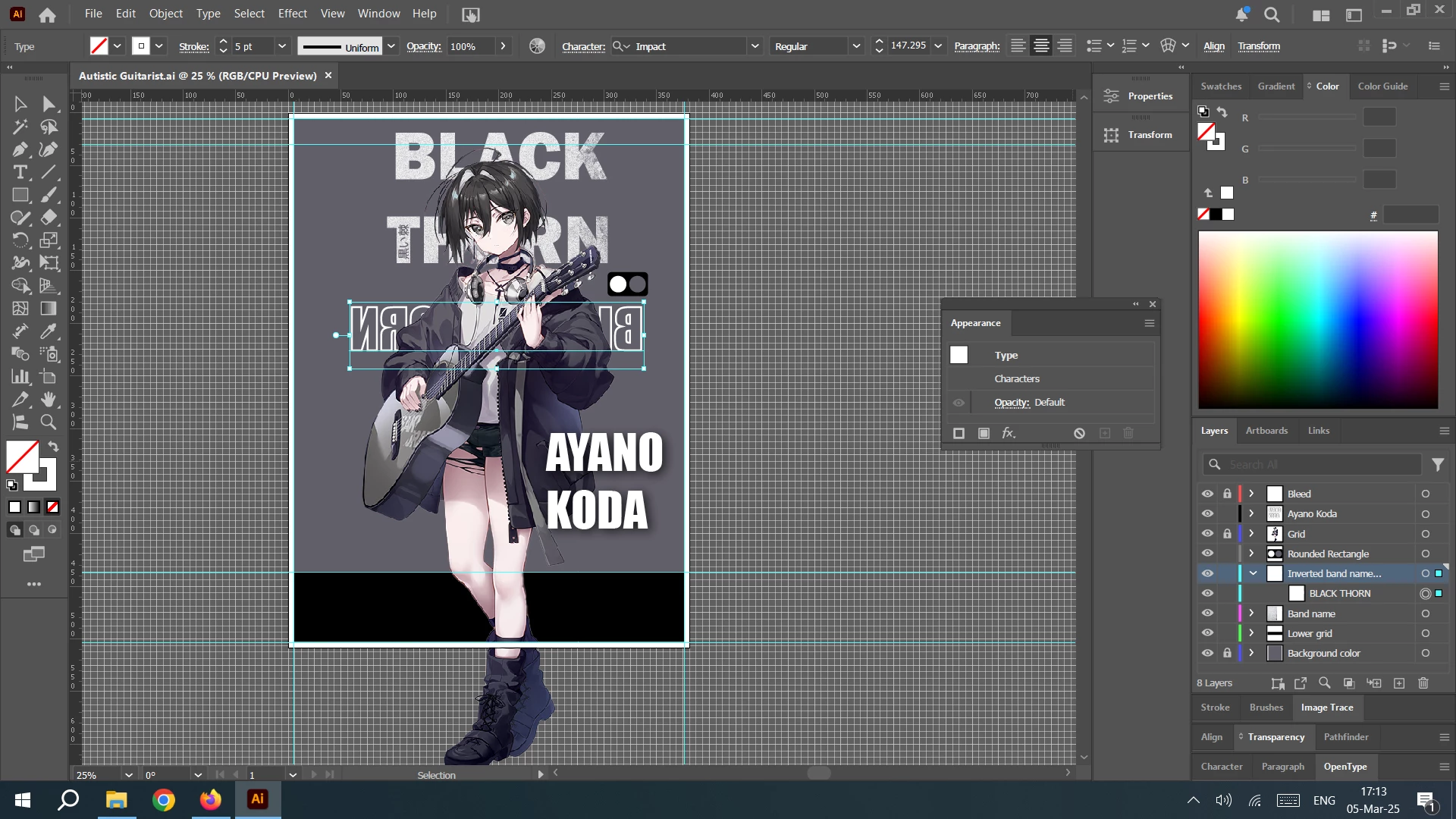Choose the Direct Selection tool
Screen dimensions: 1456x819
click(x=49, y=104)
